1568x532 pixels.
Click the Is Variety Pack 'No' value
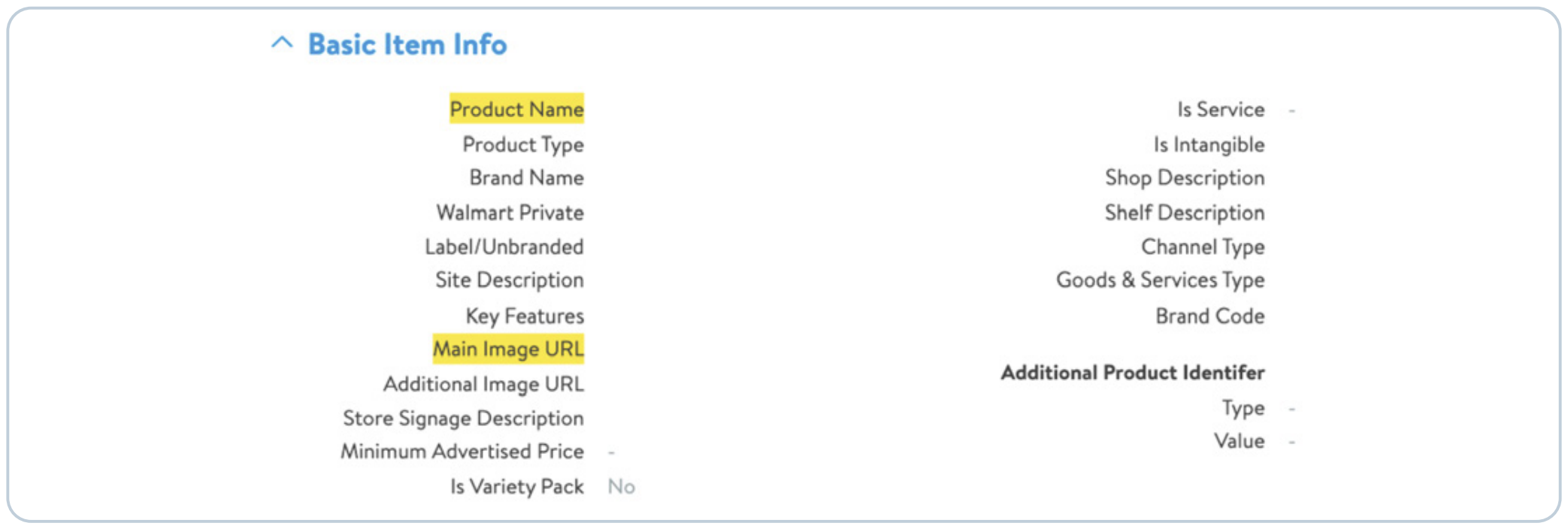coord(621,487)
